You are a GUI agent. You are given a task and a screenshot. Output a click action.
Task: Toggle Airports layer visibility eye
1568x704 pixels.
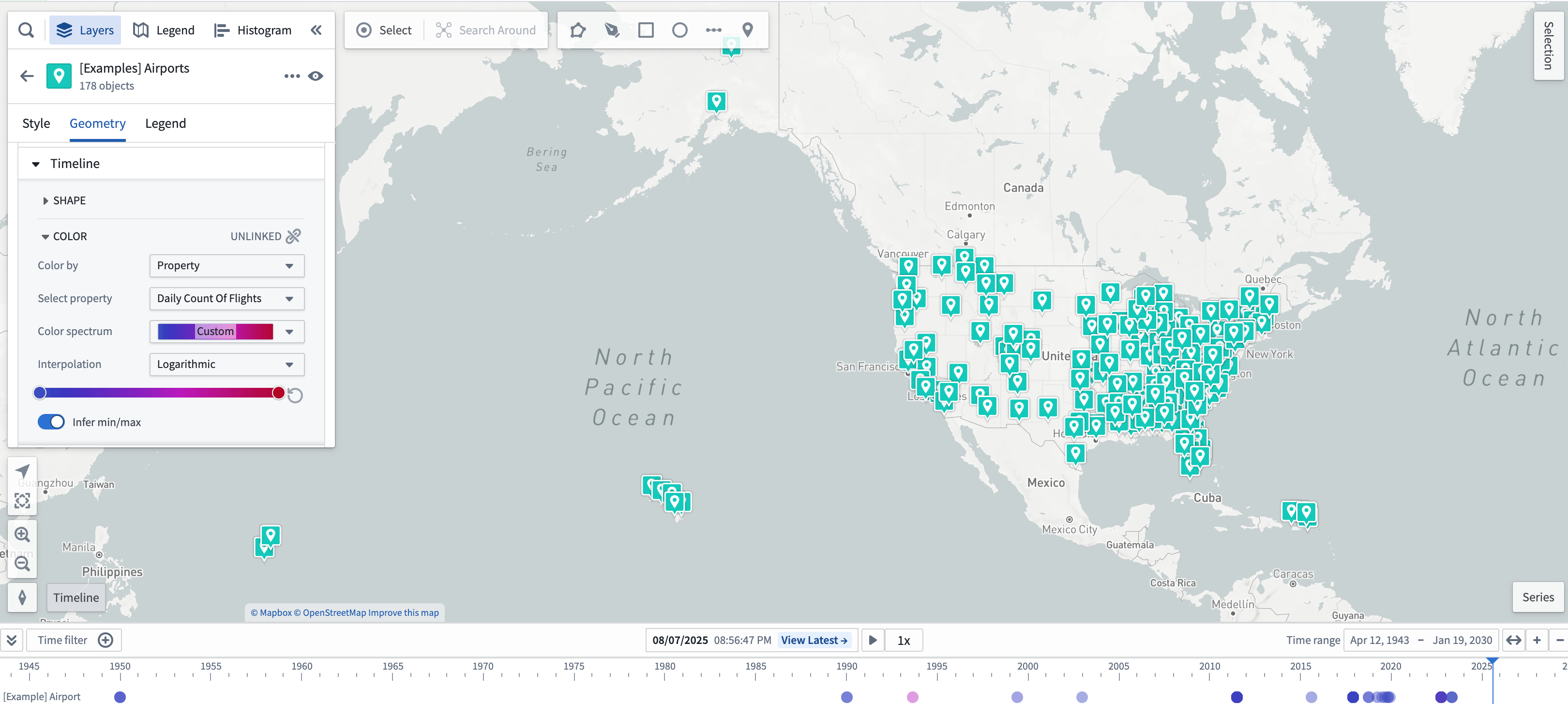click(x=316, y=76)
